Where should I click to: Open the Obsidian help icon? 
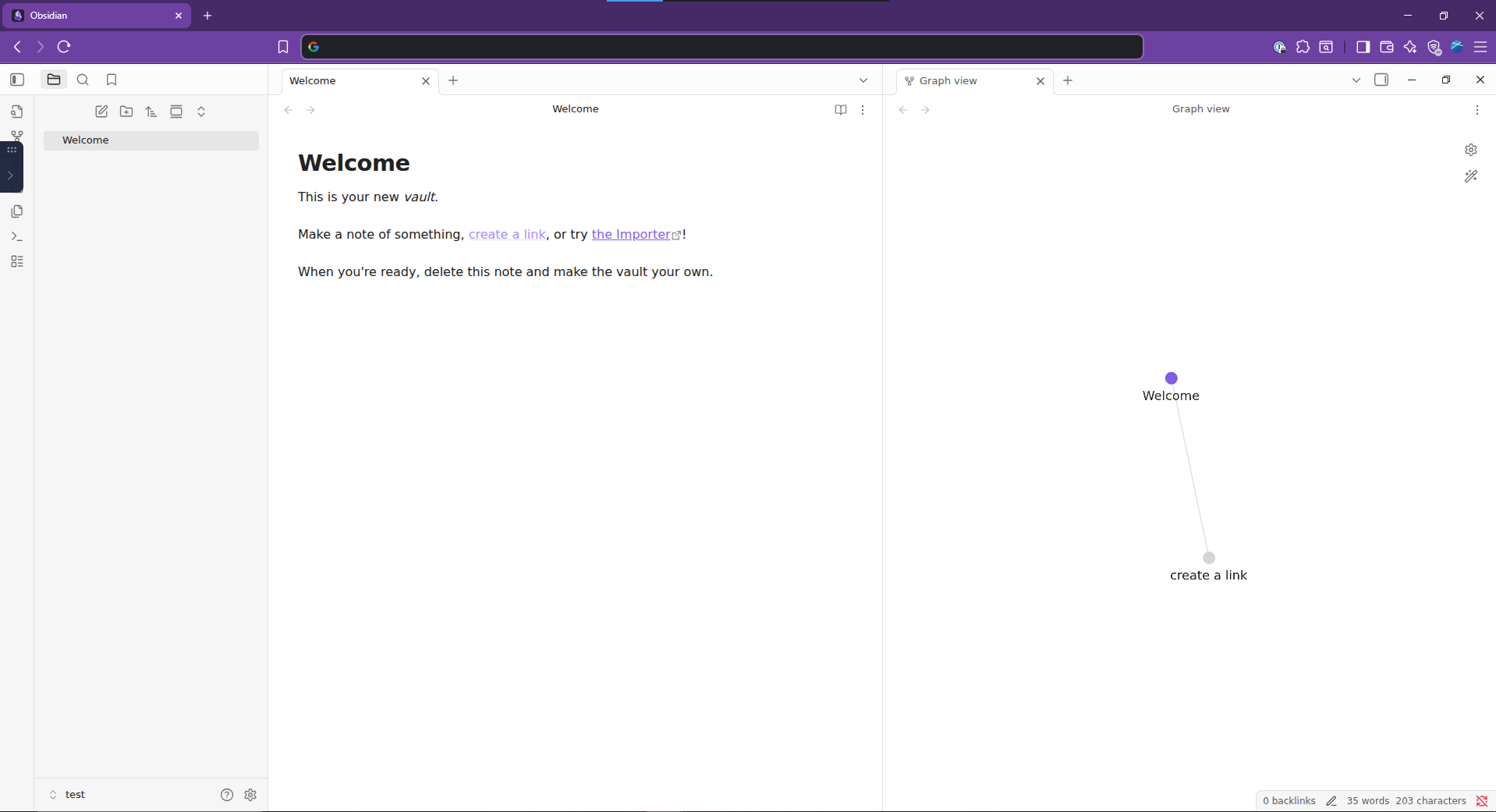tap(227, 795)
